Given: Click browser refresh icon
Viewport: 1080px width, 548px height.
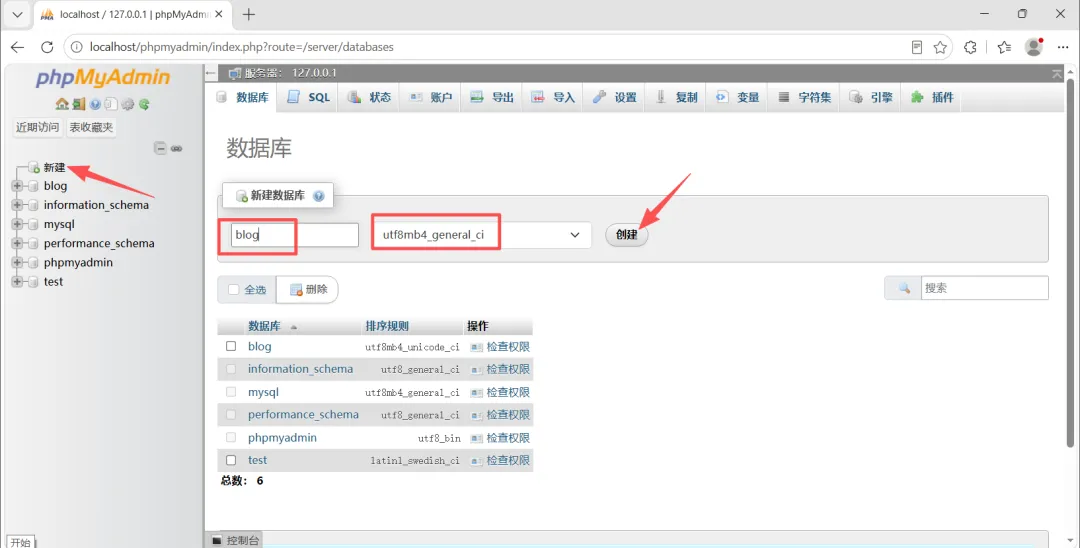Looking at the screenshot, I should (x=47, y=47).
